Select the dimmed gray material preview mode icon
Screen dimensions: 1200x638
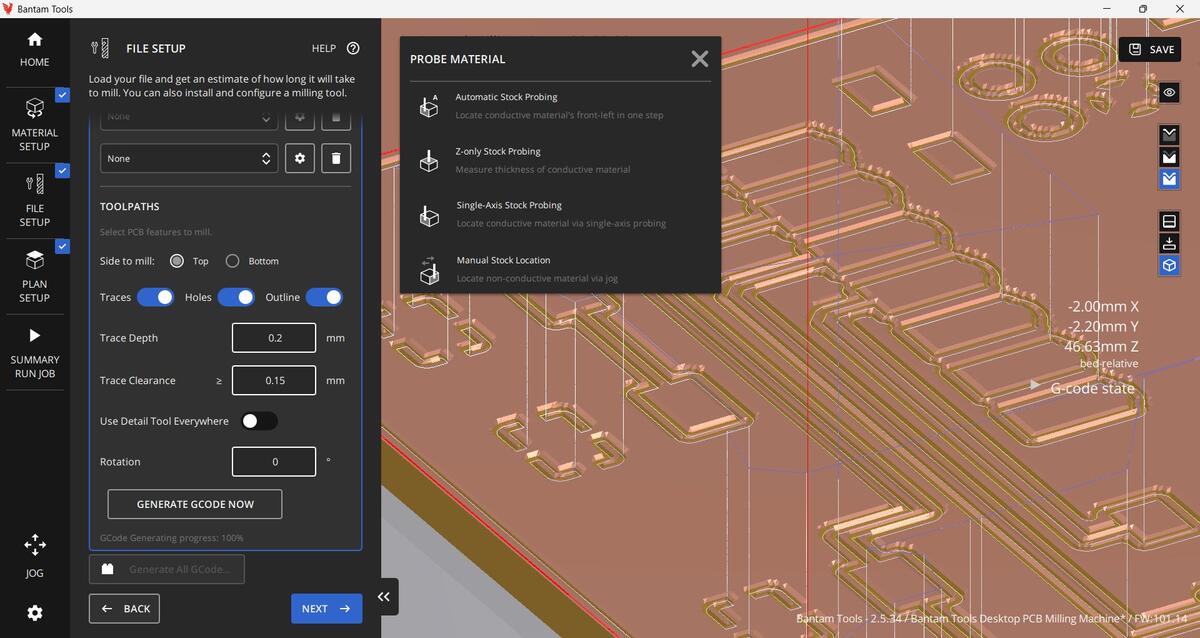[1169, 134]
